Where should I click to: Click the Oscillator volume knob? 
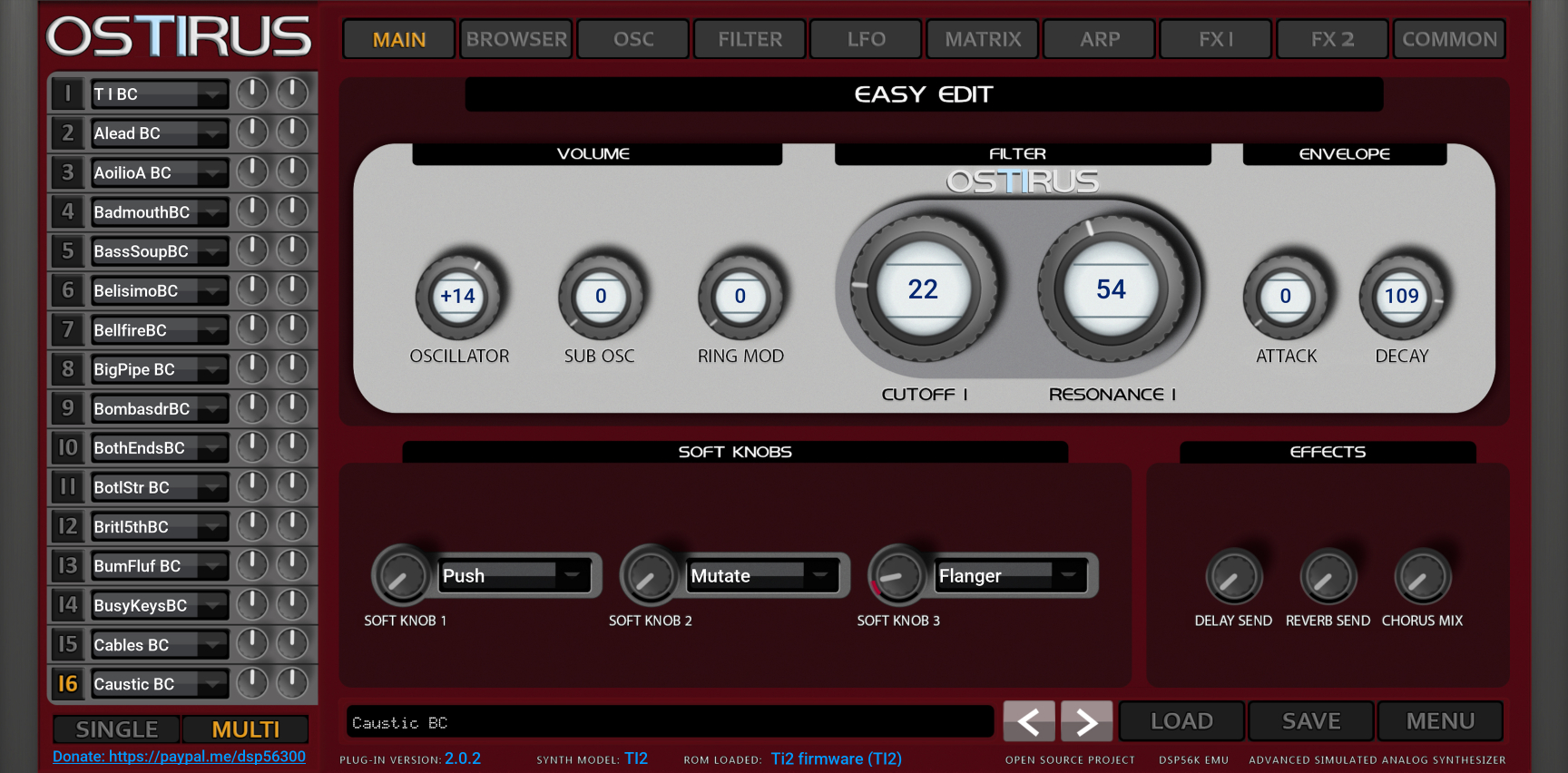pos(457,296)
